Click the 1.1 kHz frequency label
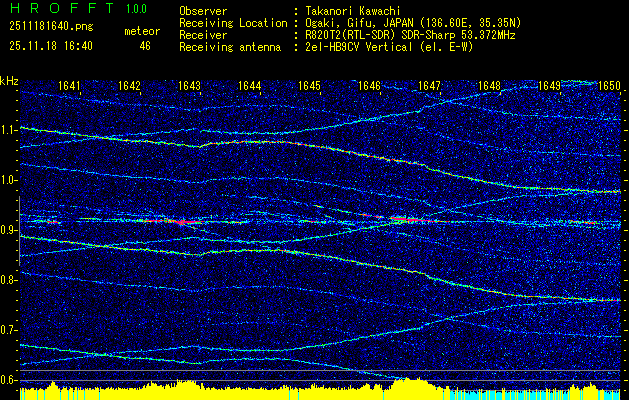This screenshot has height=400, width=629. click(9, 130)
